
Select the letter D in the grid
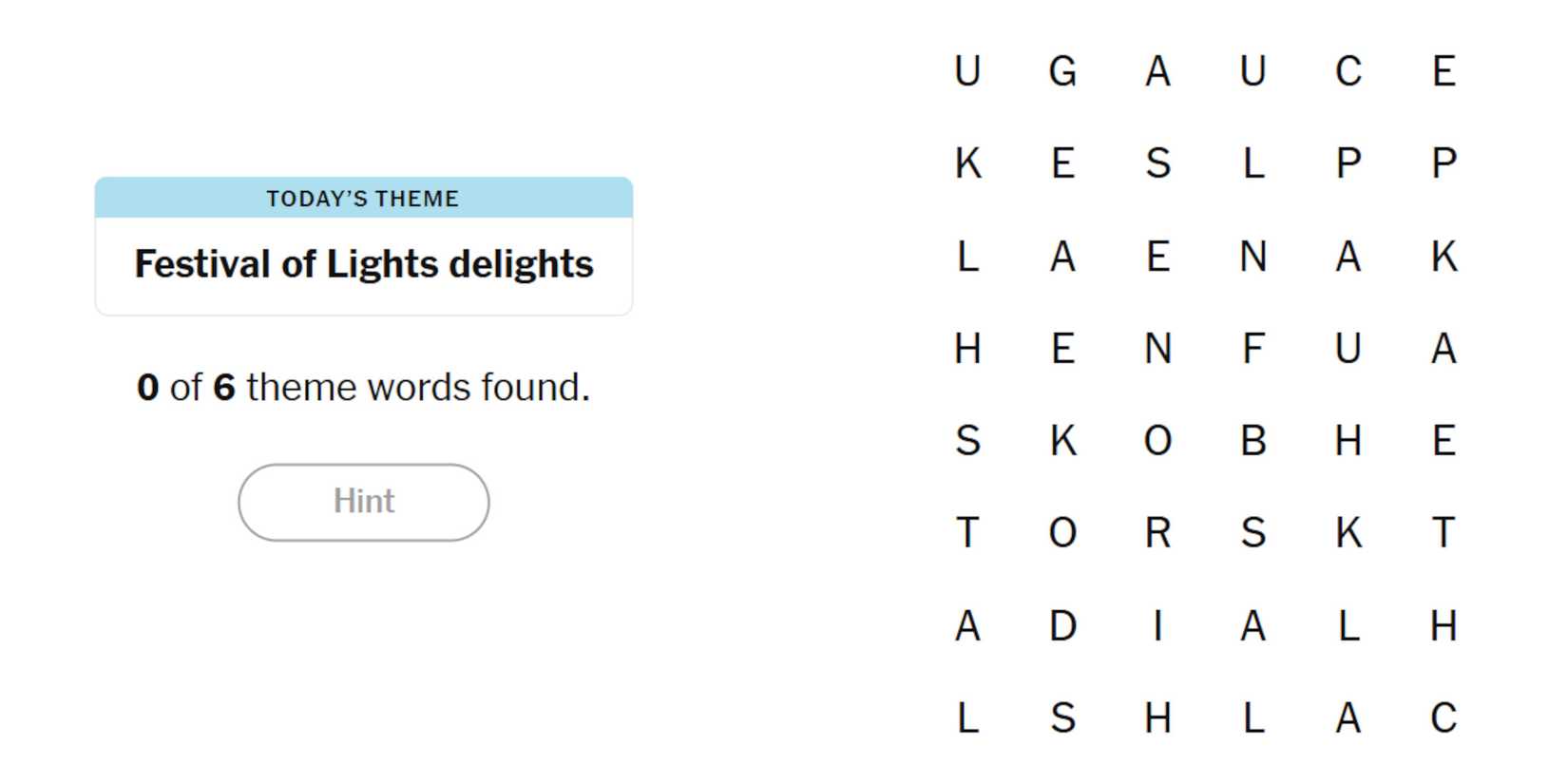[x=1062, y=626]
